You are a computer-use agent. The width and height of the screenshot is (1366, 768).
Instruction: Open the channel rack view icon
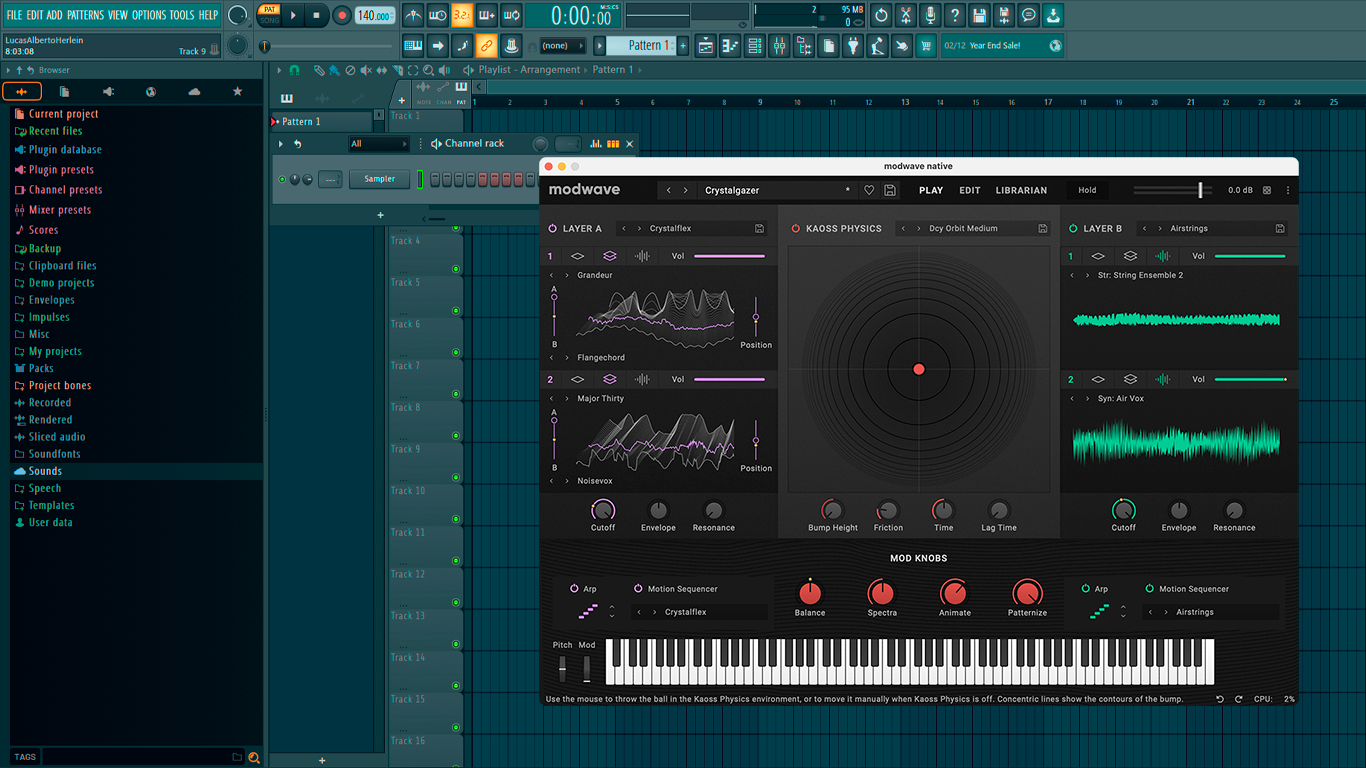pyautogui.click(x=754, y=46)
